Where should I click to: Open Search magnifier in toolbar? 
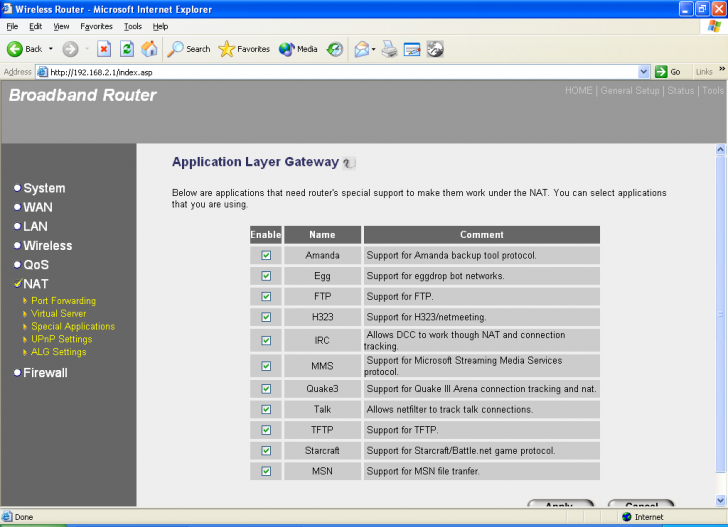pyautogui.click(x=175, y=49)
